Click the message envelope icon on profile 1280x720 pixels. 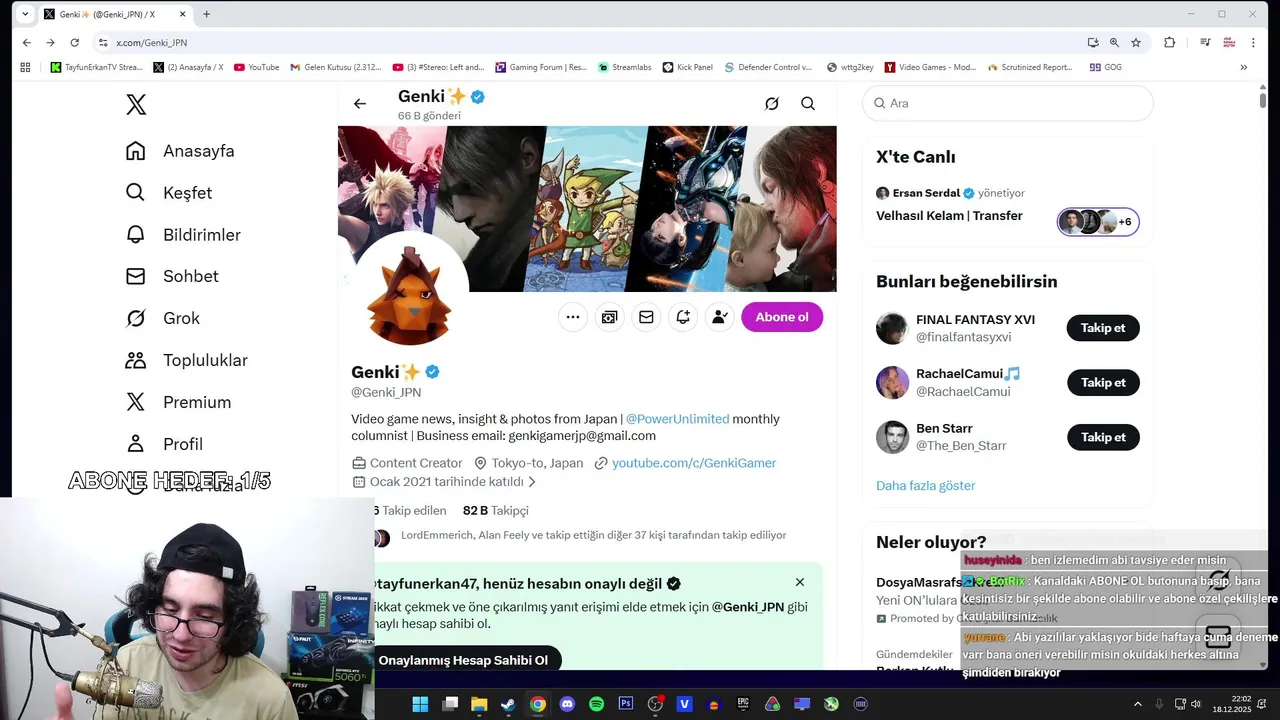[646, 317]
